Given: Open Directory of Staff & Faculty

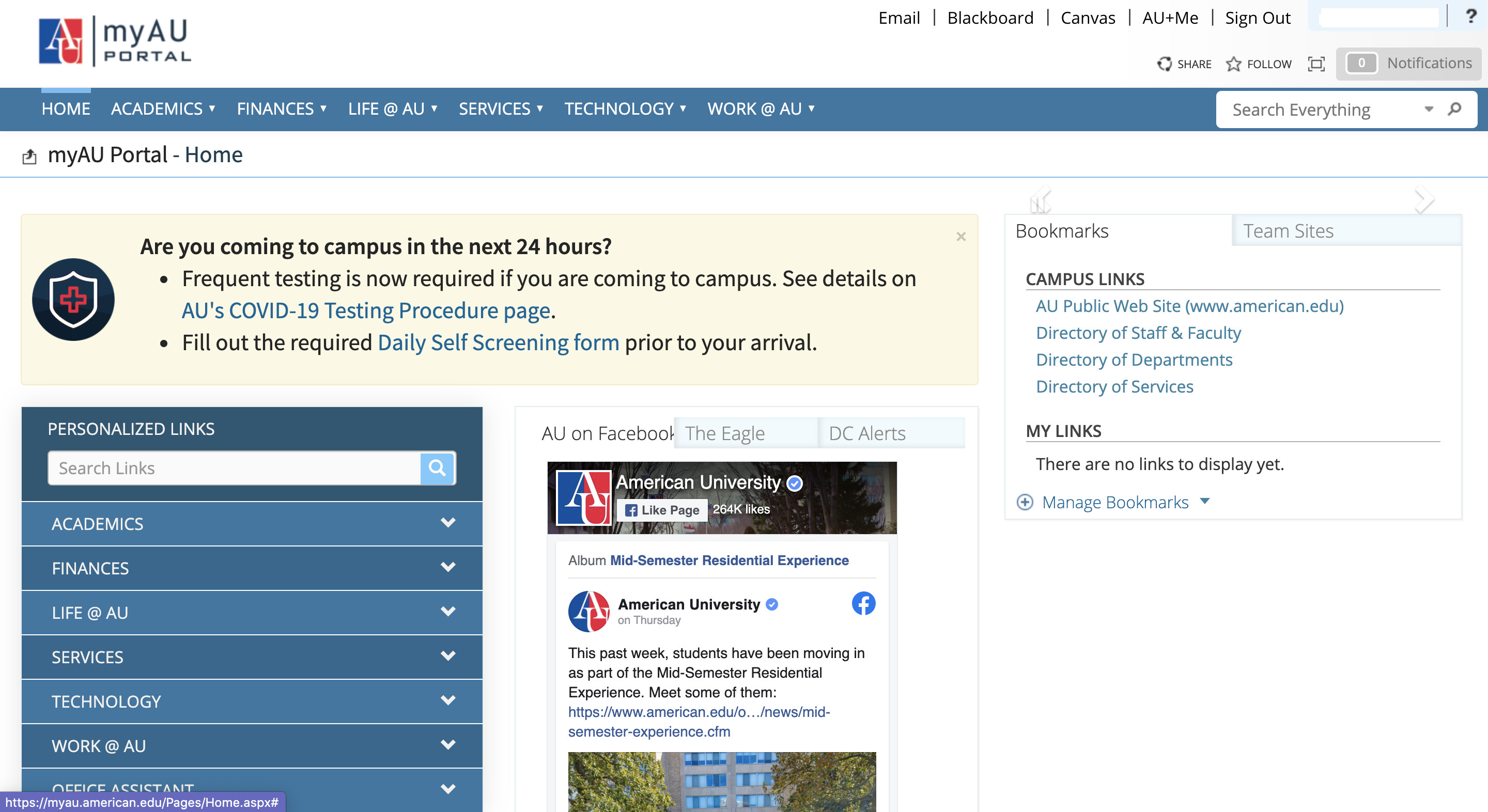Looking at the screenshot, I should 1138,333.
